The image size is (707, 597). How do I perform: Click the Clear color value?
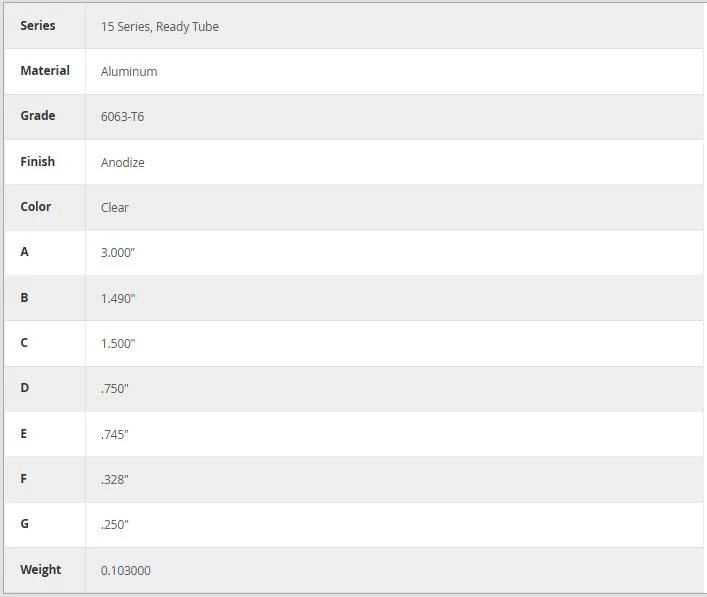(x=115, y=207)
